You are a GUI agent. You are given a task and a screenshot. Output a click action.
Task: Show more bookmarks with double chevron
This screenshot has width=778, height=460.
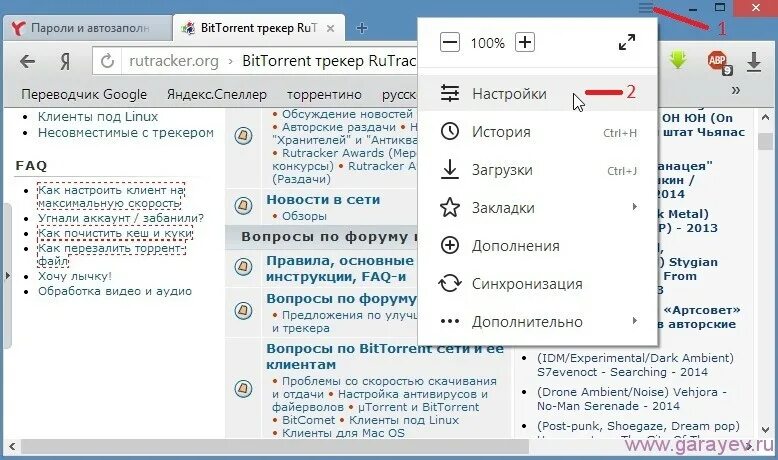point(735,90)
